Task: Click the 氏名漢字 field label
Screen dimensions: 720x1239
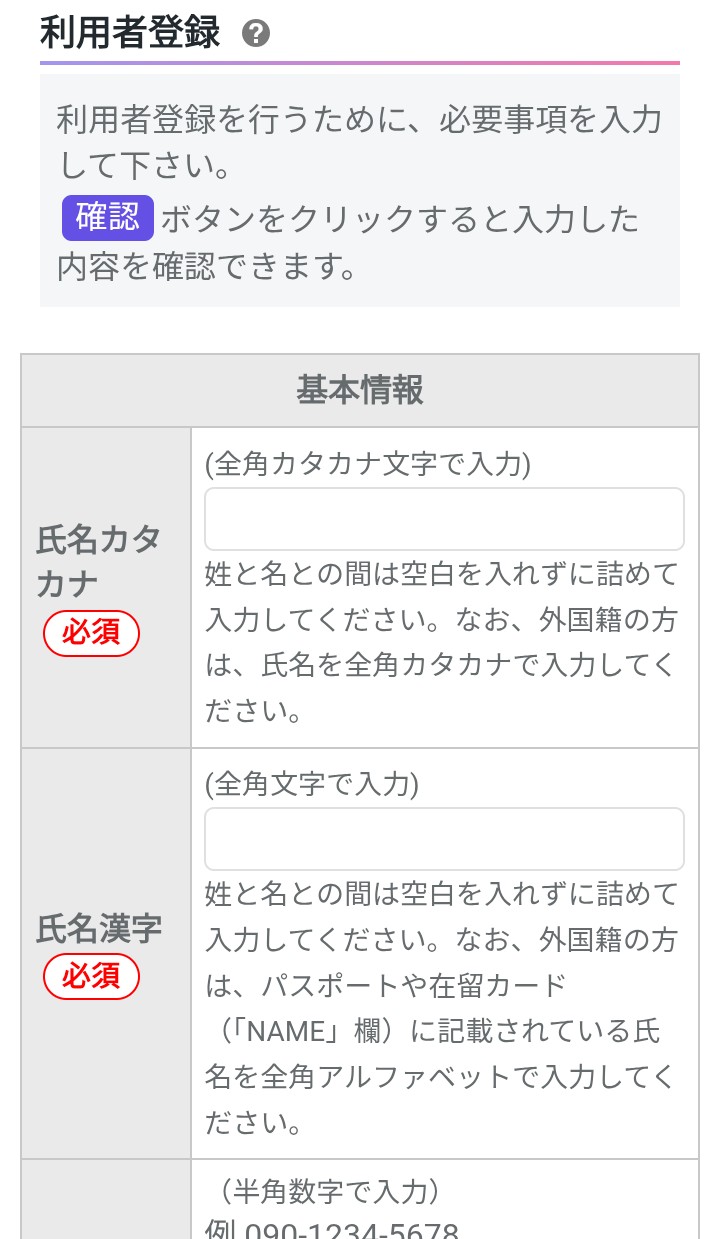Action: click(98, 929)
